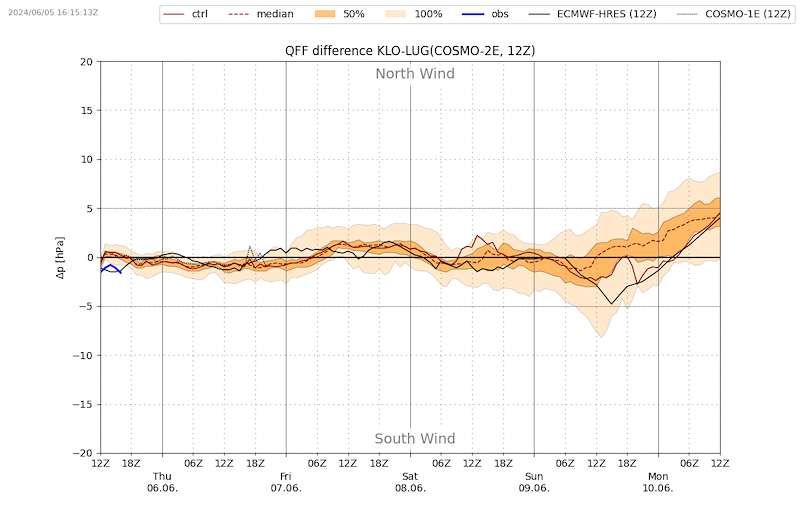Viewport: 800px width, 509px height.
Task: Click the 'median' legend label
Action: click(275, 14)
